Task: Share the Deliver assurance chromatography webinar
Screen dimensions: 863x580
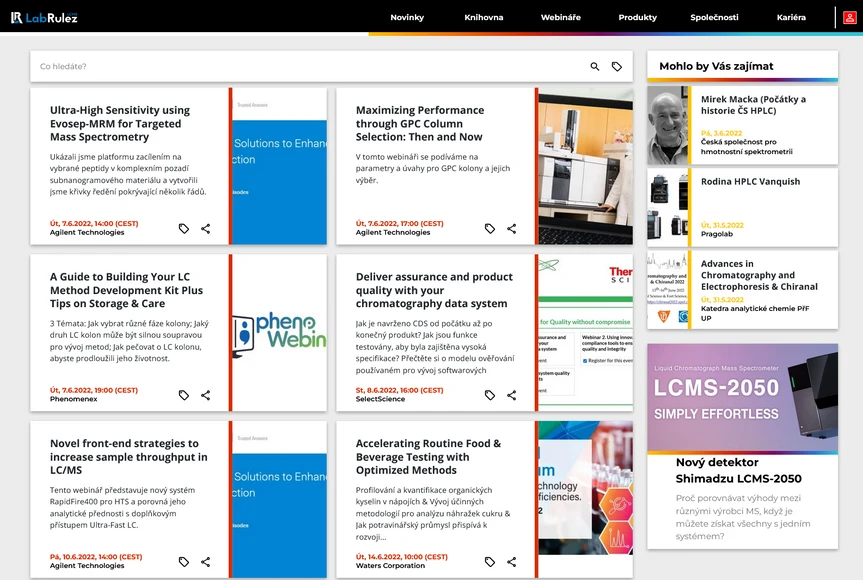Action: tap(511, 395)
